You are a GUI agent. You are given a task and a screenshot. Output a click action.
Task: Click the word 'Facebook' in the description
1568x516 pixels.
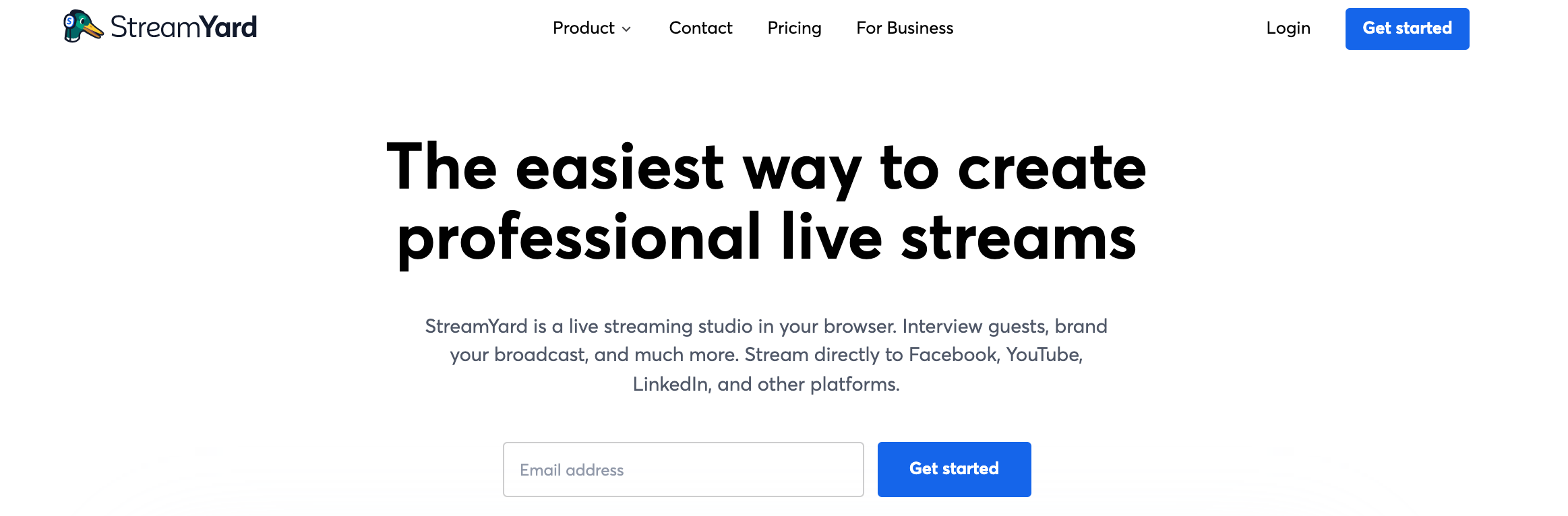[x=953, y=355]
